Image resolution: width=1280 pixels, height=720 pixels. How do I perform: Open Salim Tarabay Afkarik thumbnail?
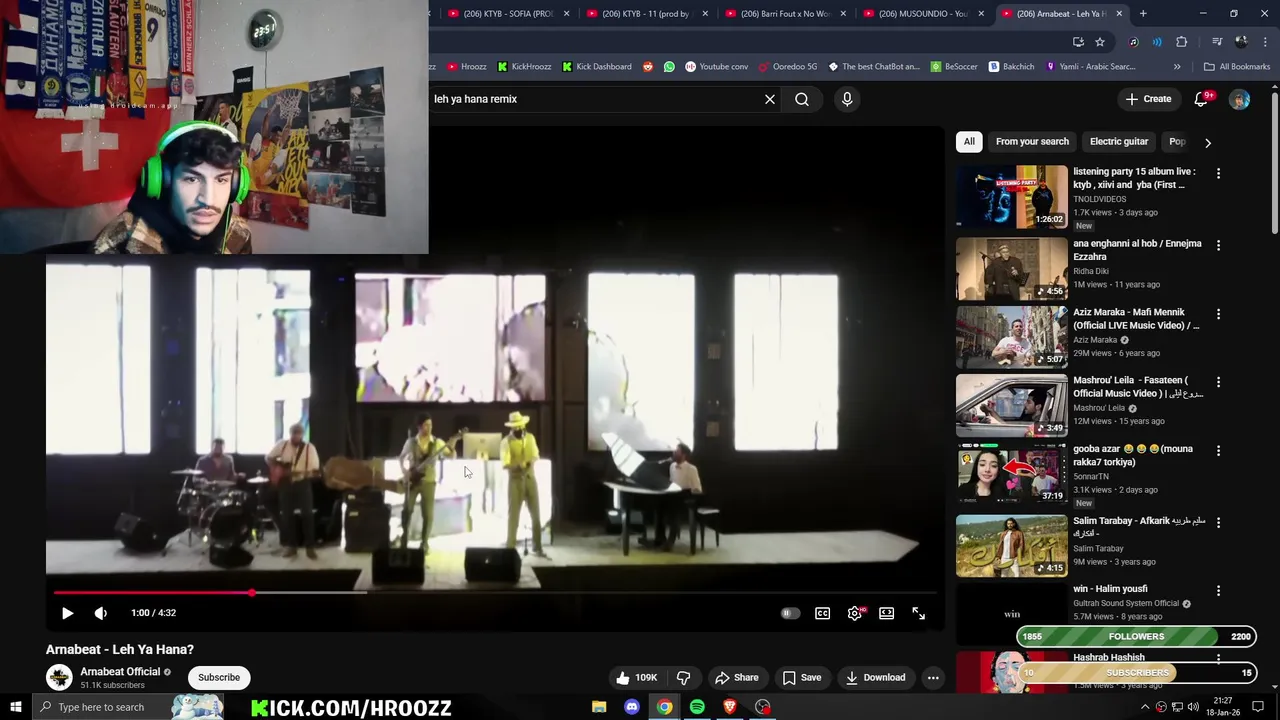[1012, 546]
